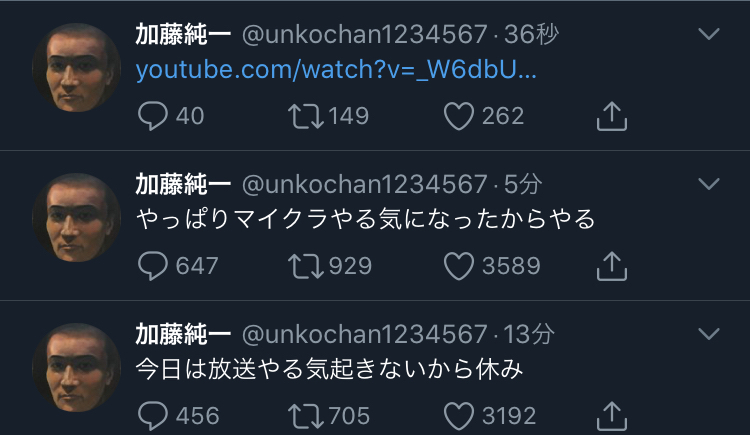Like the tweet with 3192 likes

pyautogui.click(x=458, y=415)
